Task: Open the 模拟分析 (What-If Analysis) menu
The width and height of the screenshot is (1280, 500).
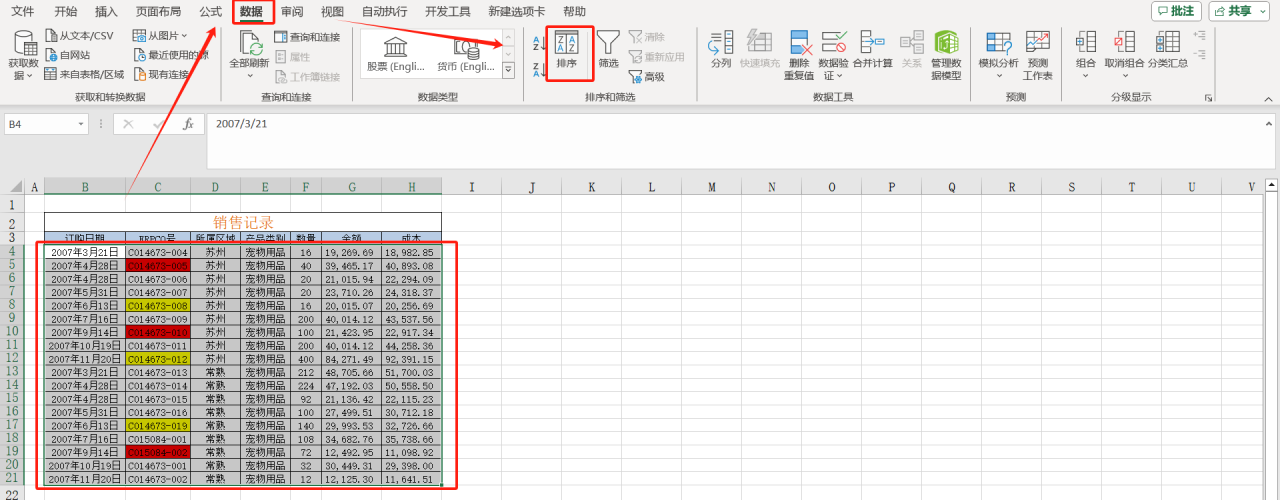Action: [998, 56]
